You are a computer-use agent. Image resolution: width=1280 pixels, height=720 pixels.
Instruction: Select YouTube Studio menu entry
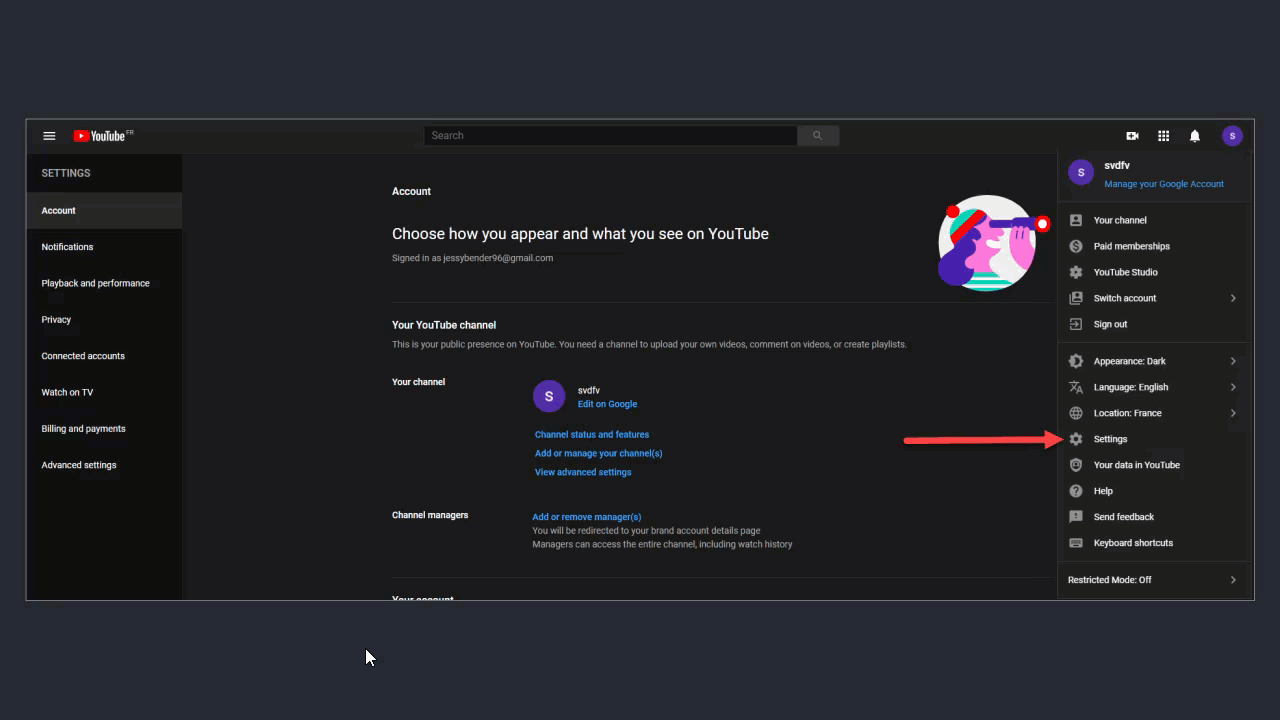1155,272
